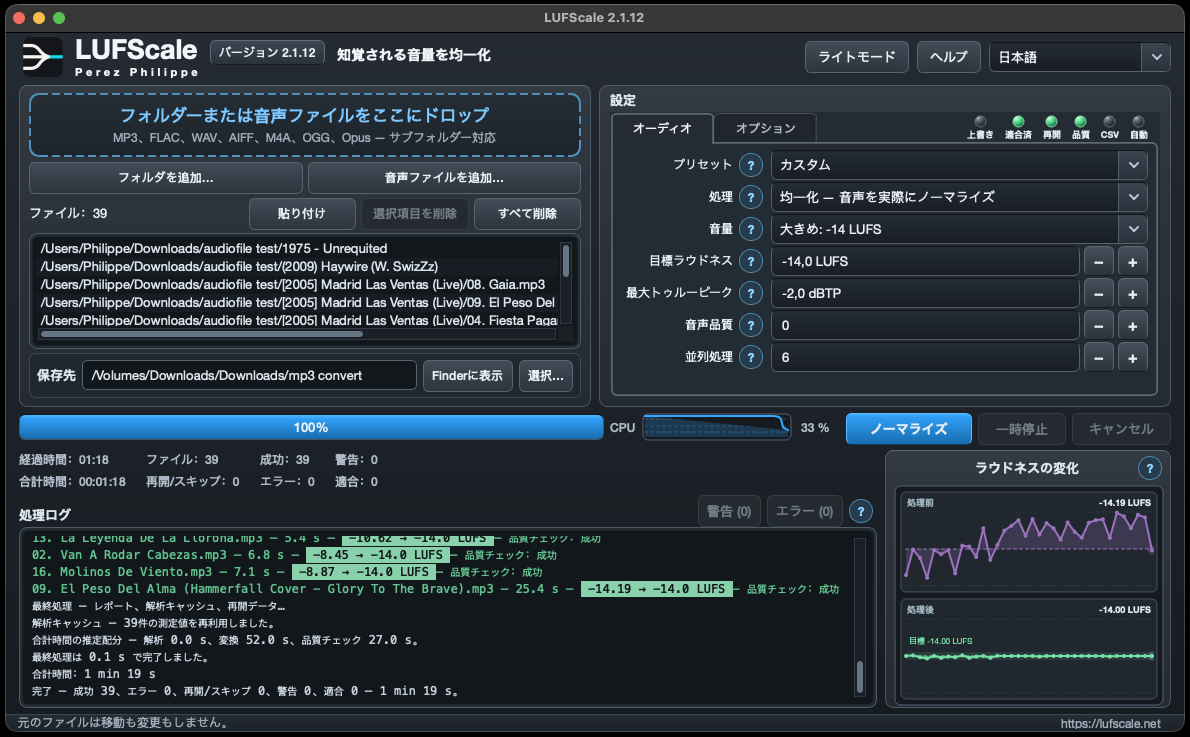Decrease 最大トゥルーピーク with minus button
Image resolution: width=1190 pixels, height=737 pixels.
(1098, 294)
